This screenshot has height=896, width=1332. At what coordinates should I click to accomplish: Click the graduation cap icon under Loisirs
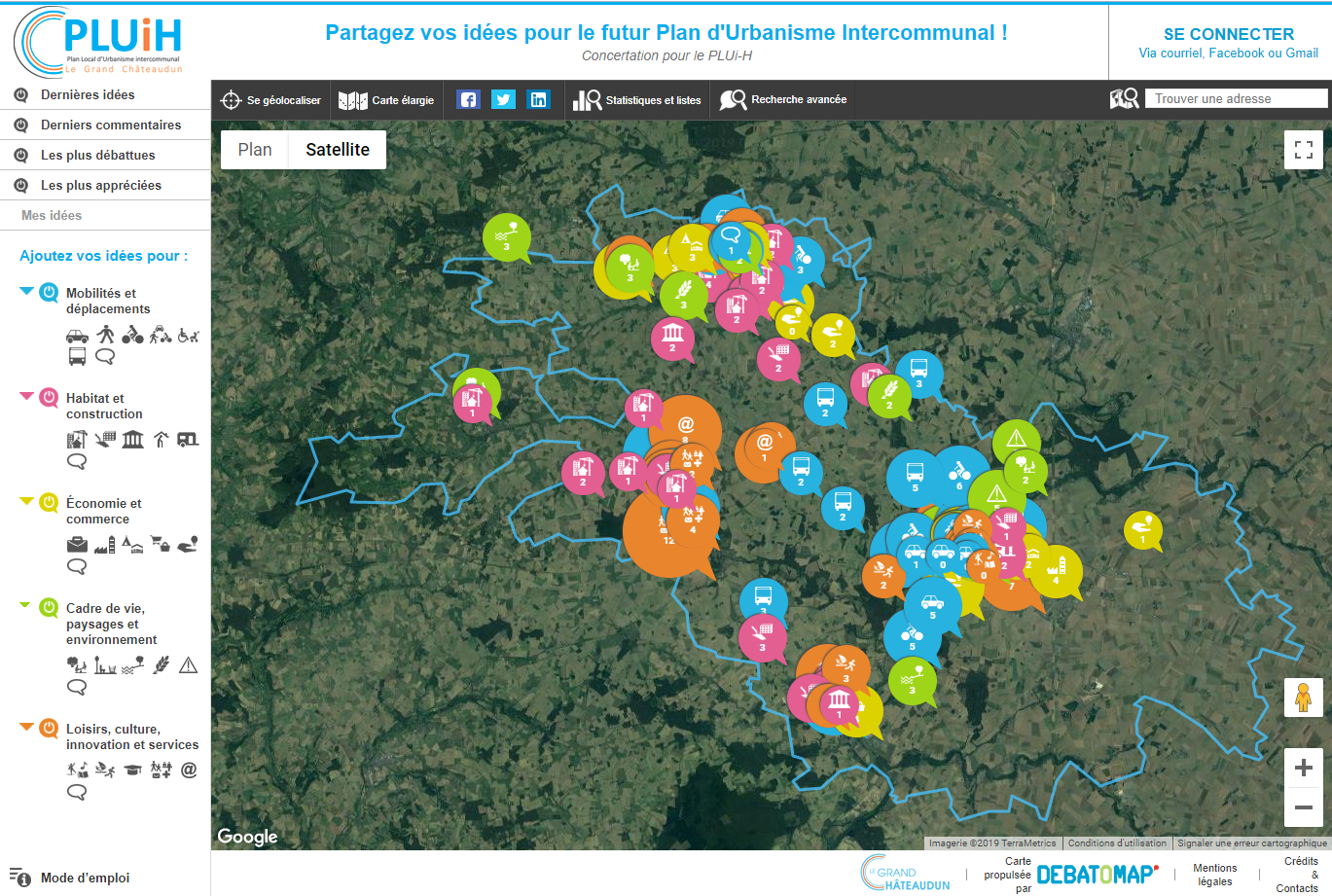pyautogui.click(x=133, y=771)
